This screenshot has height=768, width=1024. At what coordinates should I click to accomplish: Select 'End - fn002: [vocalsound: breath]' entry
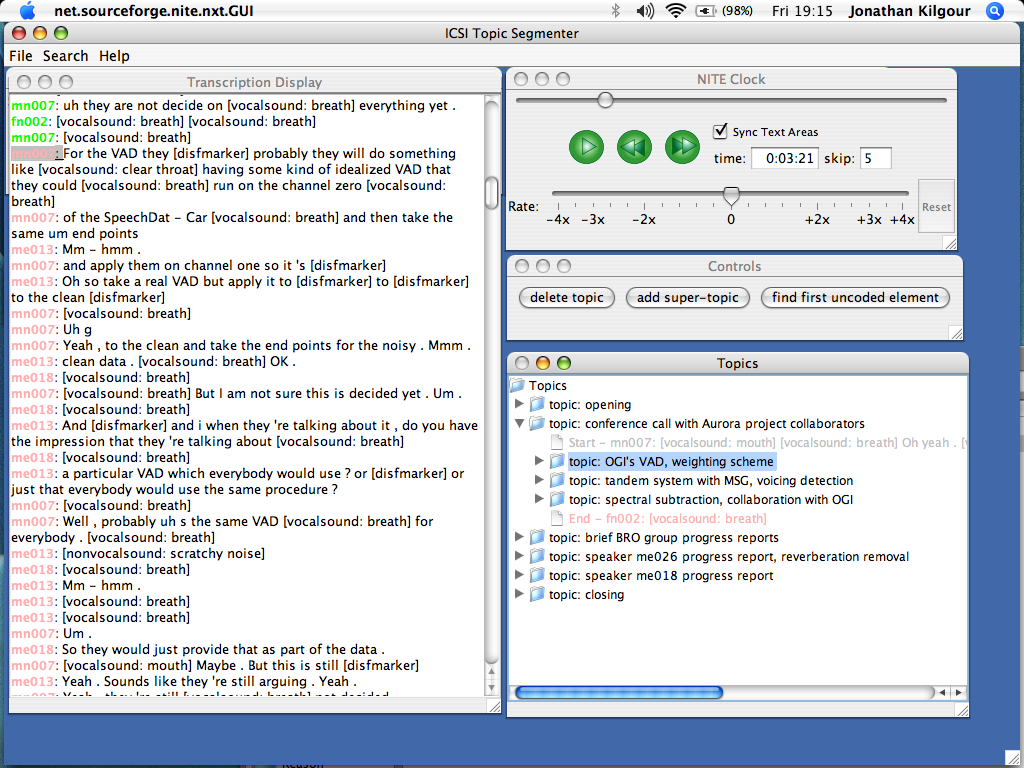(667, 519)
